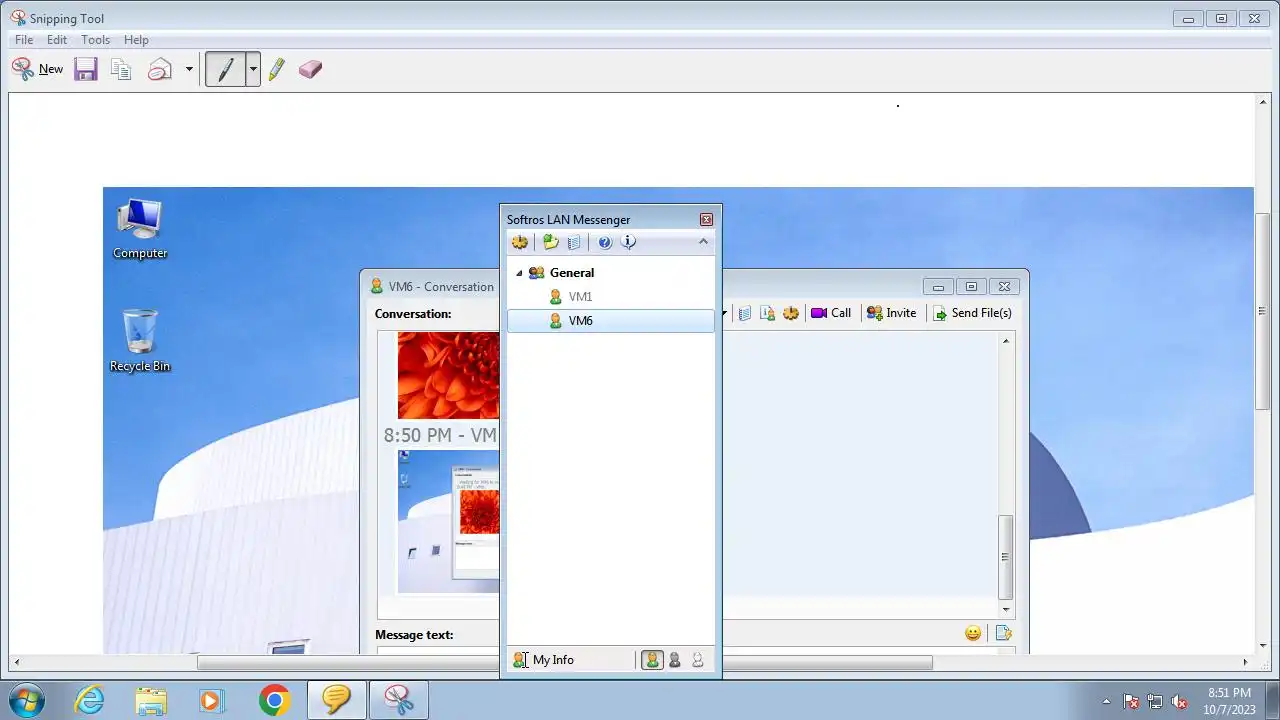The height and width of the screenshot is (720, 1280).
Task: Open the File menu
Action: pyautogui.click(x=24, y=40)
